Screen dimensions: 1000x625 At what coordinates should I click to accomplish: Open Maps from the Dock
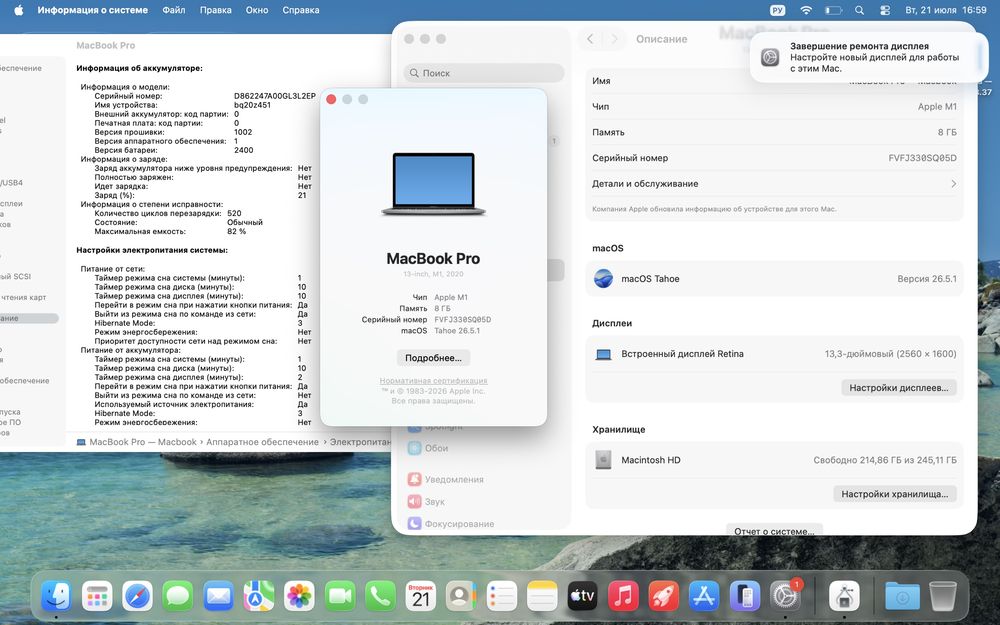[258, 596]
